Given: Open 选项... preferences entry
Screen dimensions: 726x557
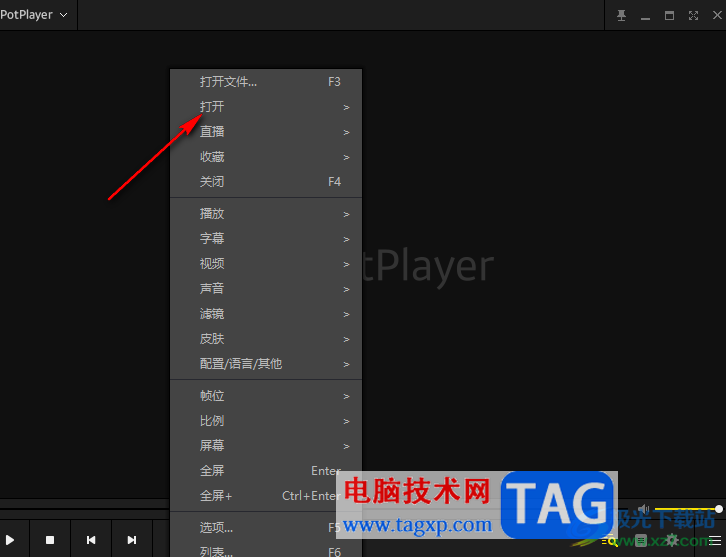Looking at the screenshot, I should click(x=266, y=528).
